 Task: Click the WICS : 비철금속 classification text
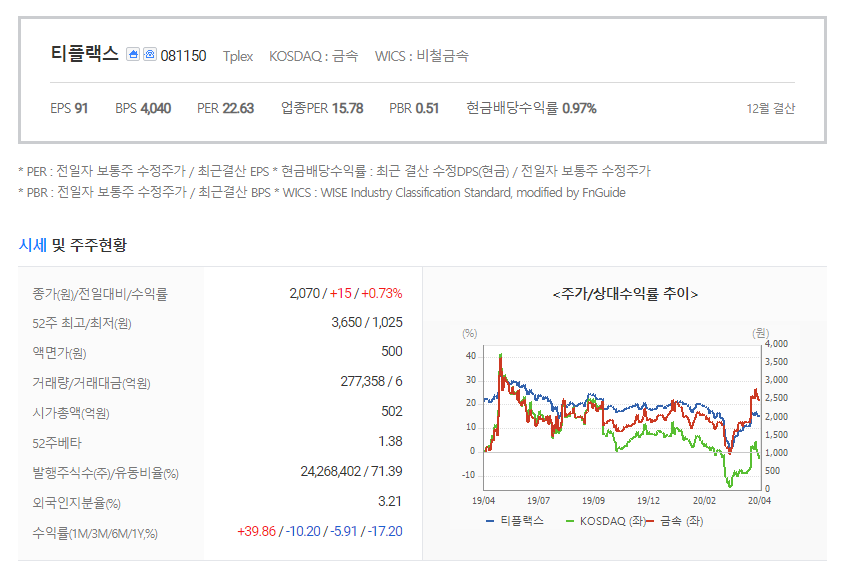click(421, 56)
